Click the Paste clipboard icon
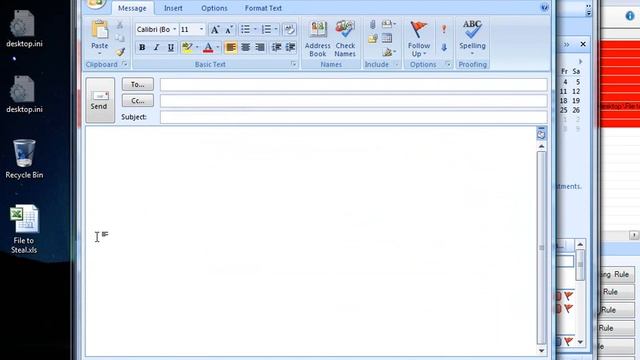Image resolution: width=640 pixels, height=360 pixels. click(x=100, y=31)
